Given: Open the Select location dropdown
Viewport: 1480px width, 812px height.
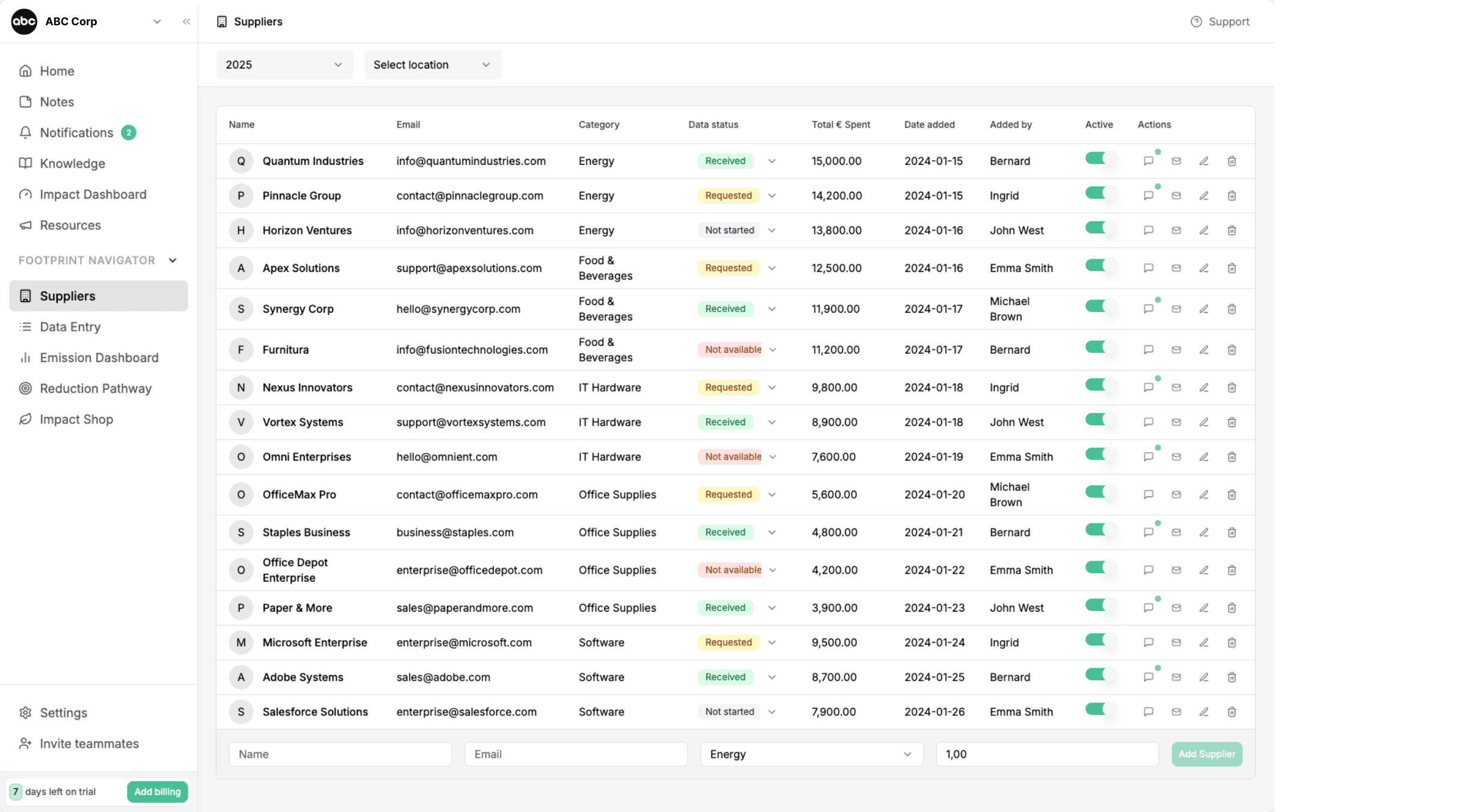Looking at the screenshot, I should tap(432, 64).
